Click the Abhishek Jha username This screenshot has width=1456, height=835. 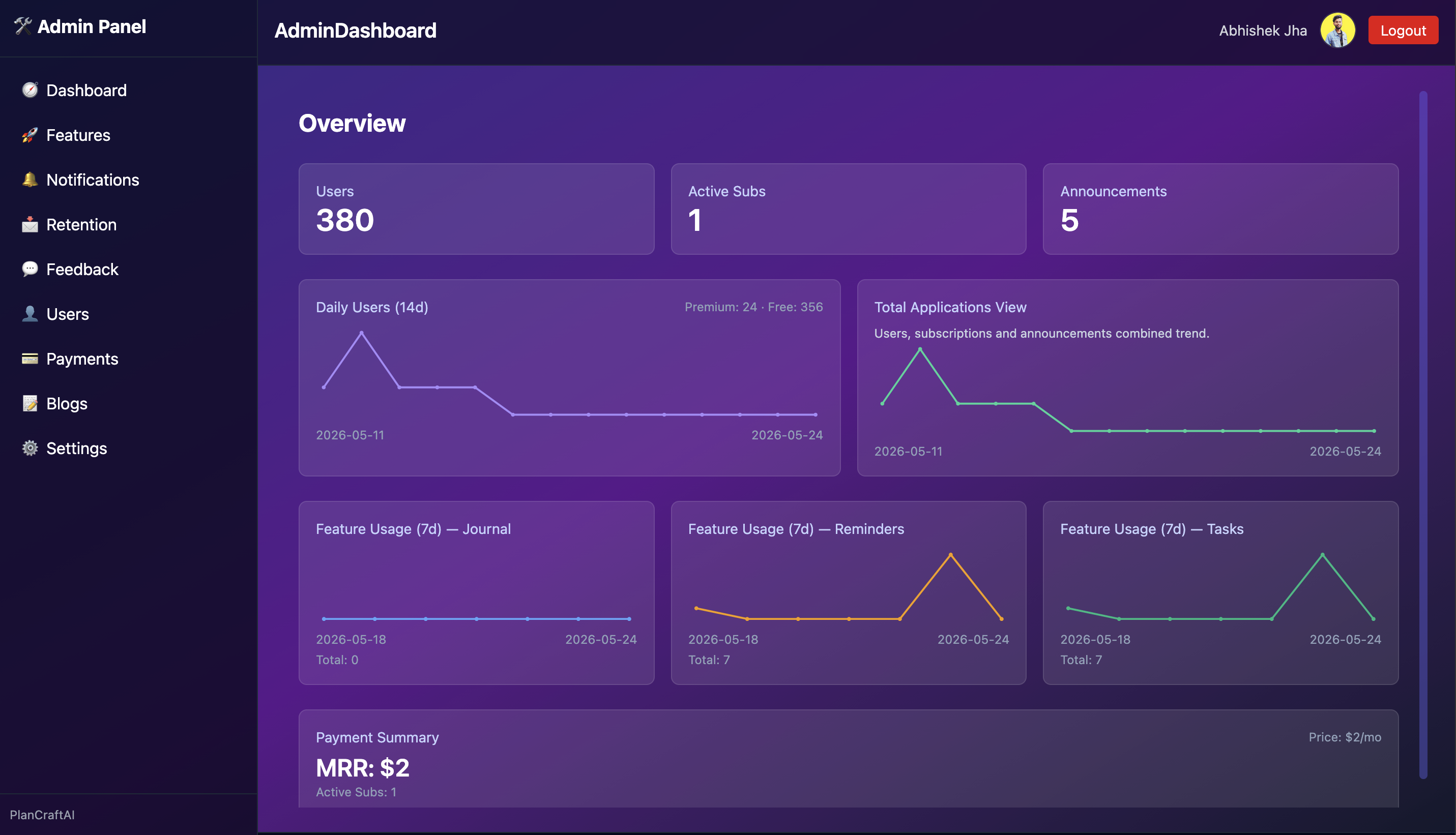coord(1263,31)
